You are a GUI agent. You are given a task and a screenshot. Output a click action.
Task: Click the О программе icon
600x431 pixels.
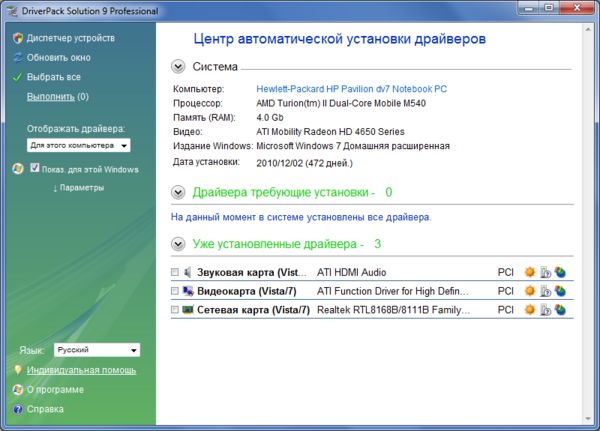(17, 389)
